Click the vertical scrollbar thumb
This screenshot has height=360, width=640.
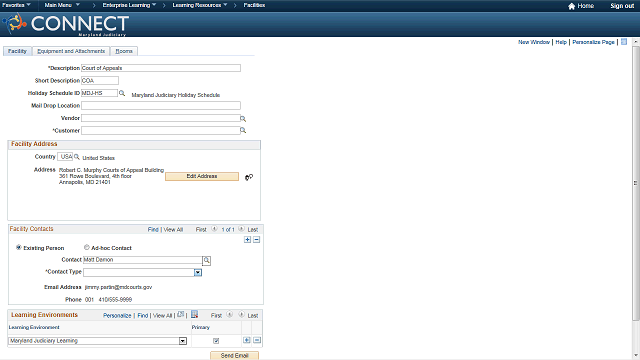pos(636,182)
